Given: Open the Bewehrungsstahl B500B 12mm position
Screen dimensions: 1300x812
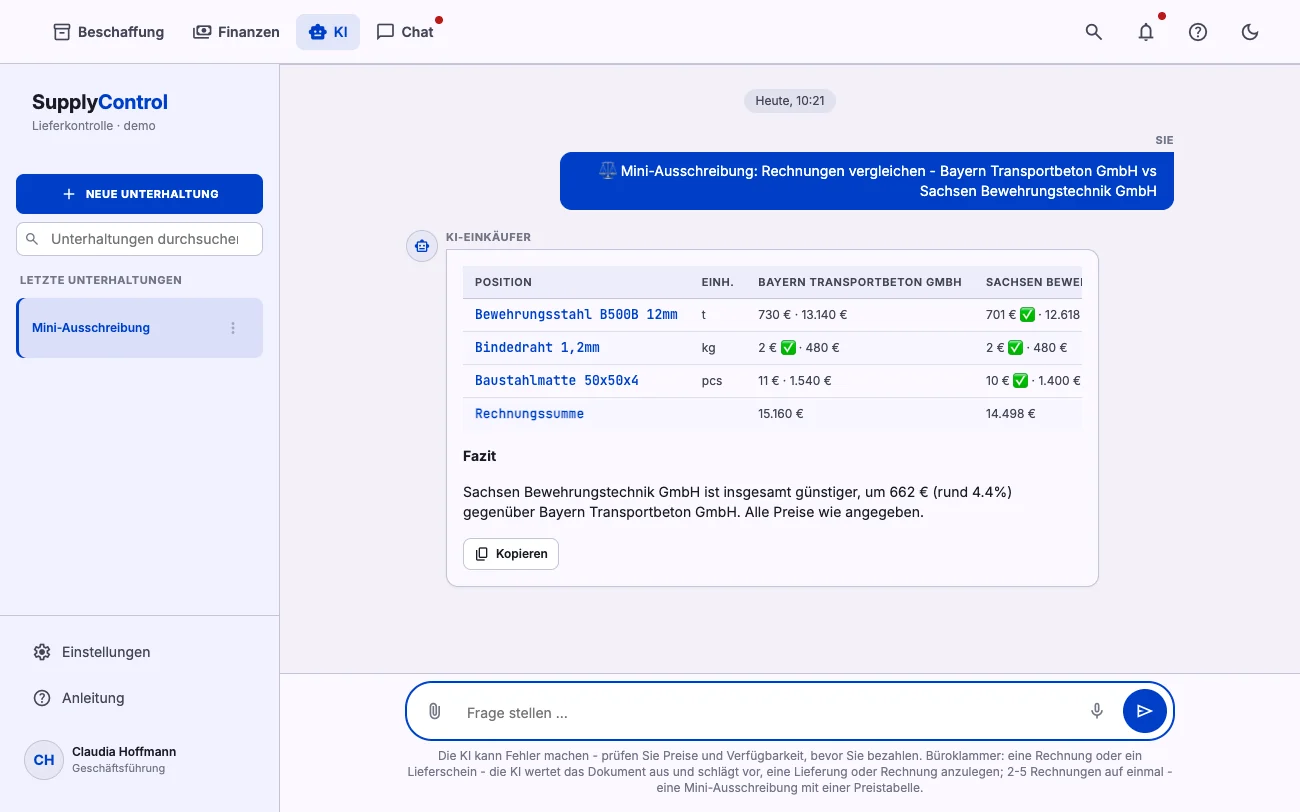Looking at the screenshot, I should click(576, 314).
